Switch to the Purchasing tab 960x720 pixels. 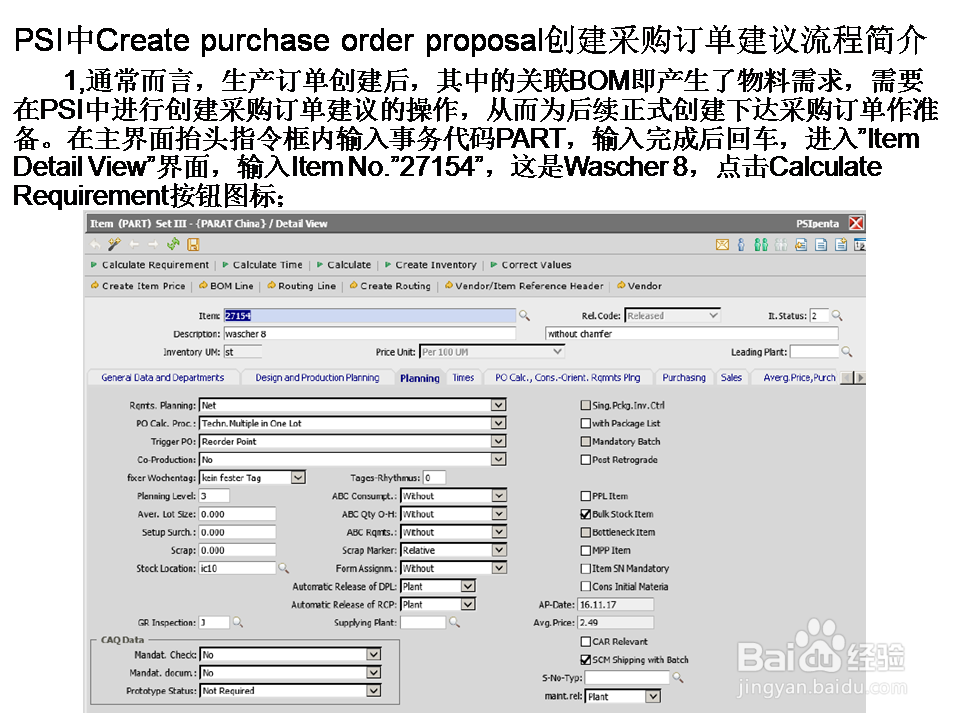point(683,377)
